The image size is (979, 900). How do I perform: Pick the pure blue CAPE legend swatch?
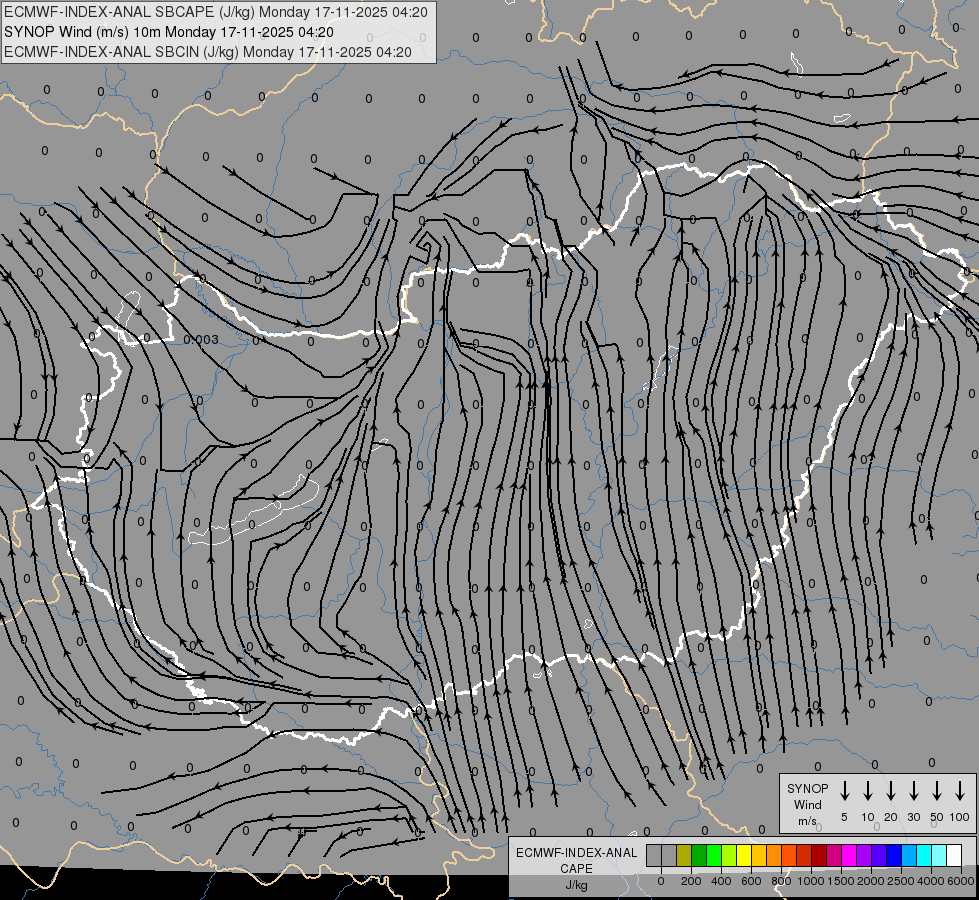point(894,855)
